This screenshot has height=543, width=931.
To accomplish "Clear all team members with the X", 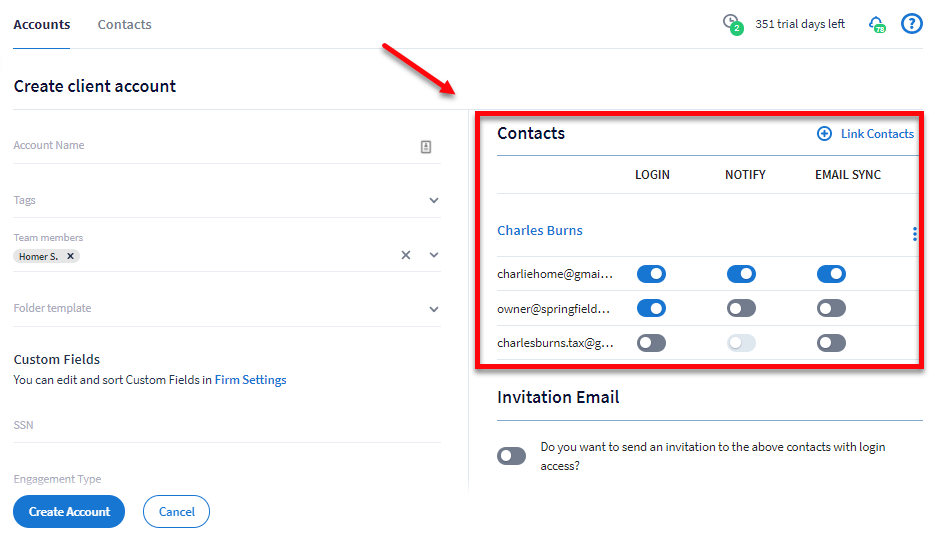I will (406, 255).
